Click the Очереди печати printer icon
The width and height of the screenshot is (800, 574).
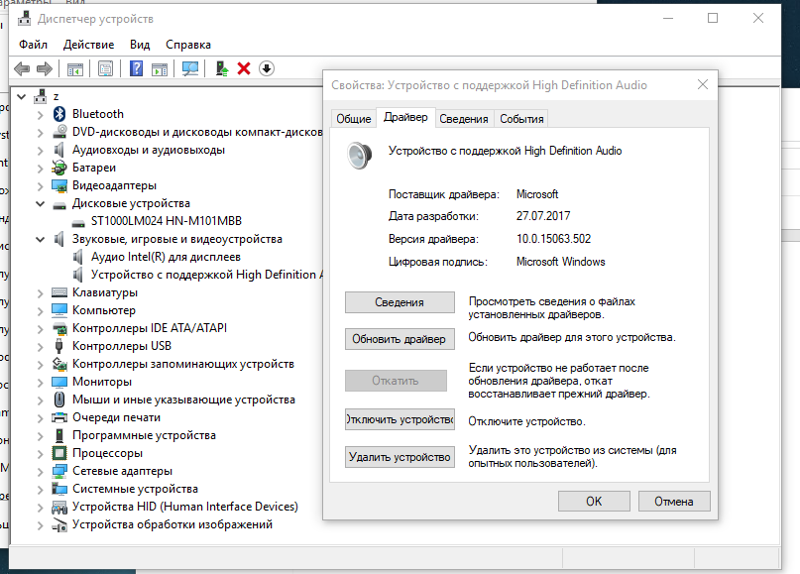[x=59, y=417]
